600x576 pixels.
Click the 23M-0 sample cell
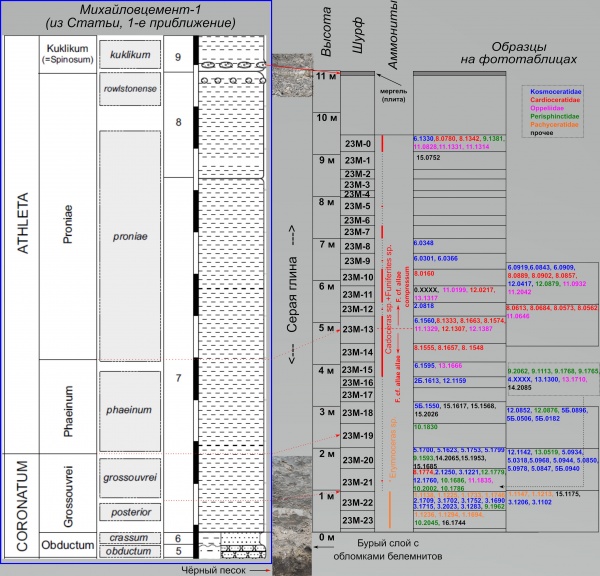pyautogui.click(x=357, y=144)
